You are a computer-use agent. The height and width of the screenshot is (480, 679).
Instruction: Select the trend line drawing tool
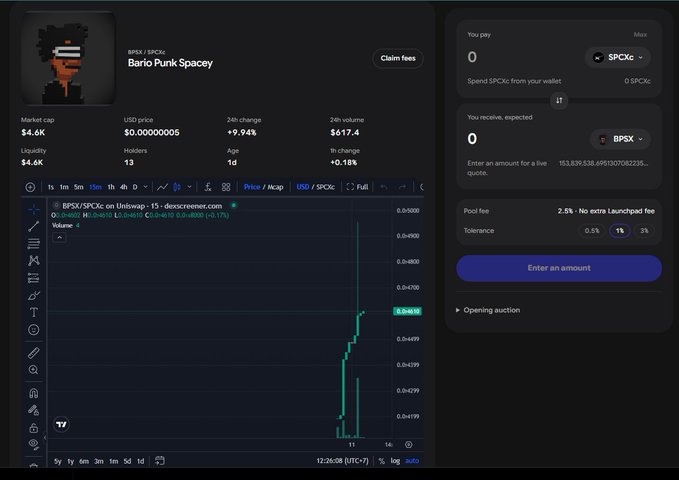33,226
